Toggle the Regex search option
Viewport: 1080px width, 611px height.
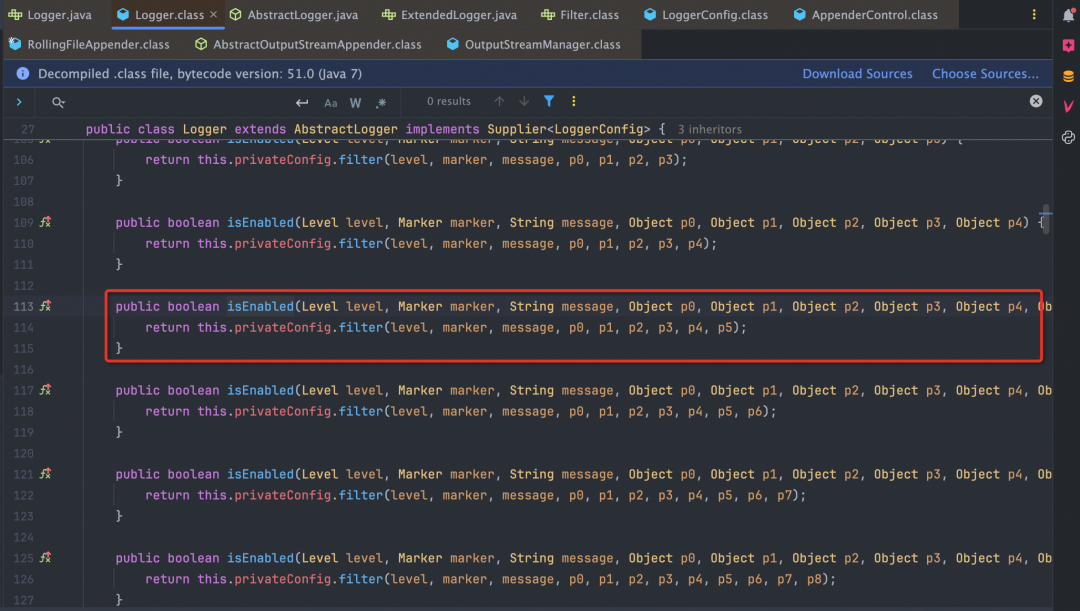(381, 103)
